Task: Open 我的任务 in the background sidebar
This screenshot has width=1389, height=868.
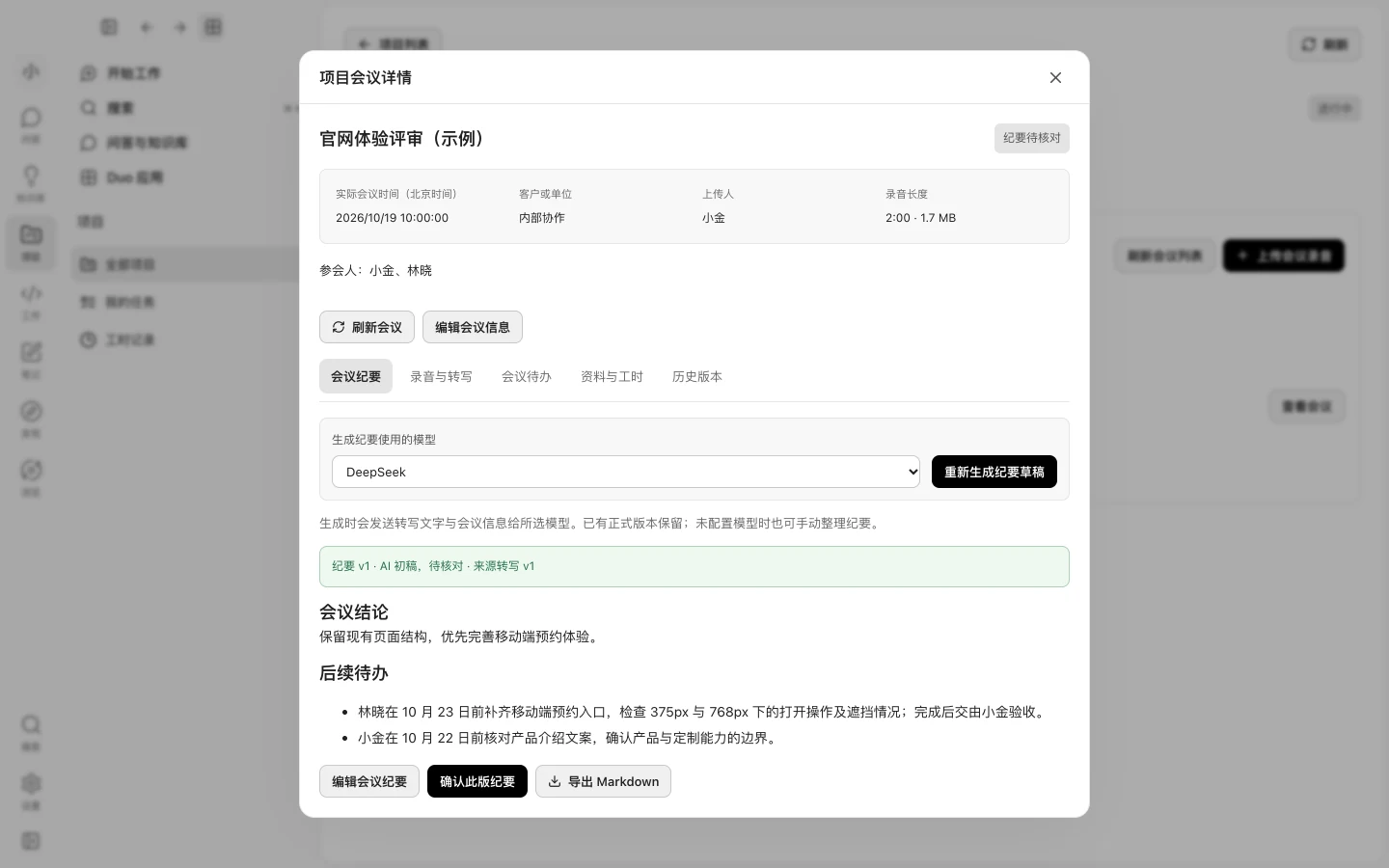Action: pyautogui.click(x=130, y=302)
